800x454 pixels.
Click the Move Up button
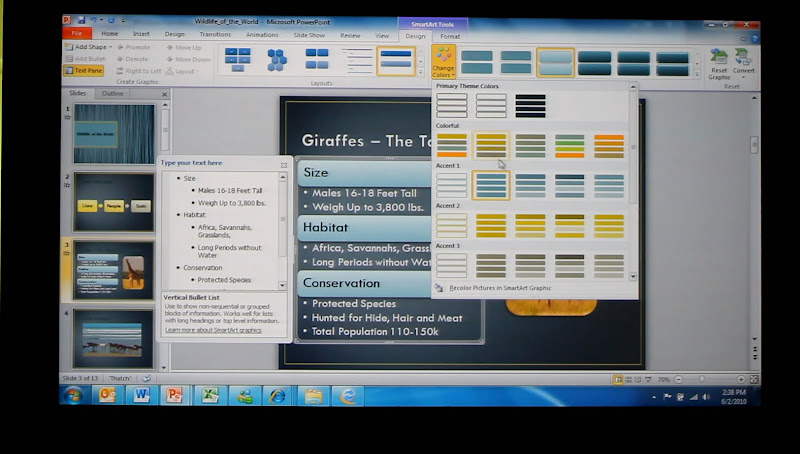[x=184, y=47]
